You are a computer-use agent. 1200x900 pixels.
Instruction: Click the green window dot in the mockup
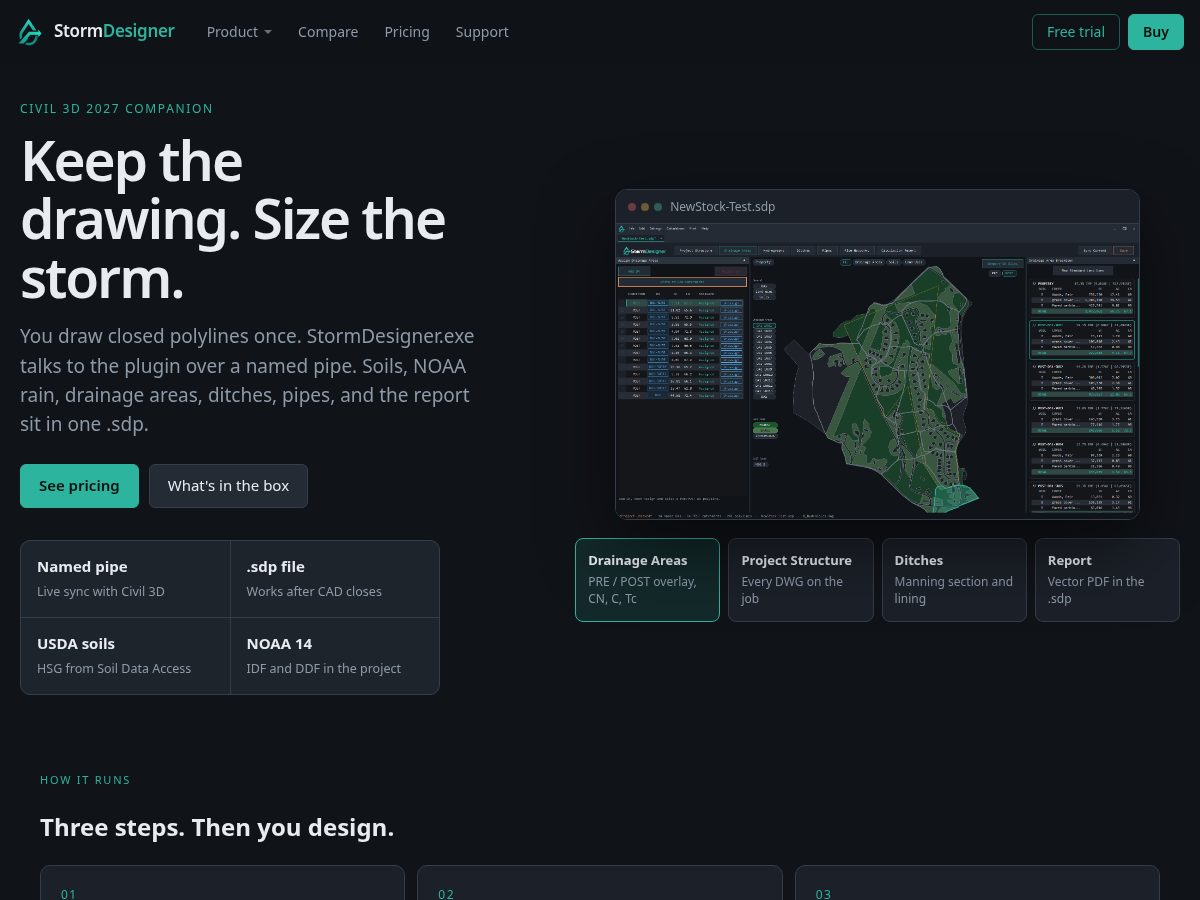pos(658,207)
